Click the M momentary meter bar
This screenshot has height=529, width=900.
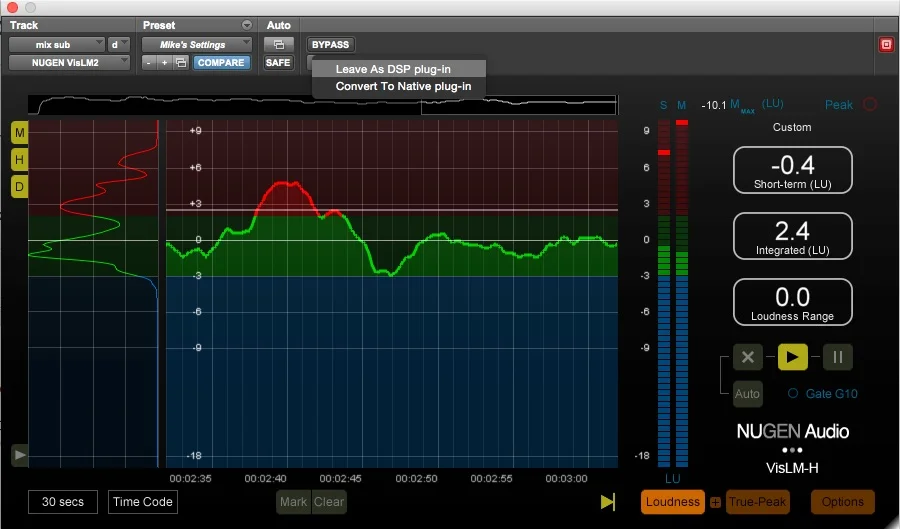pos(682,293)
